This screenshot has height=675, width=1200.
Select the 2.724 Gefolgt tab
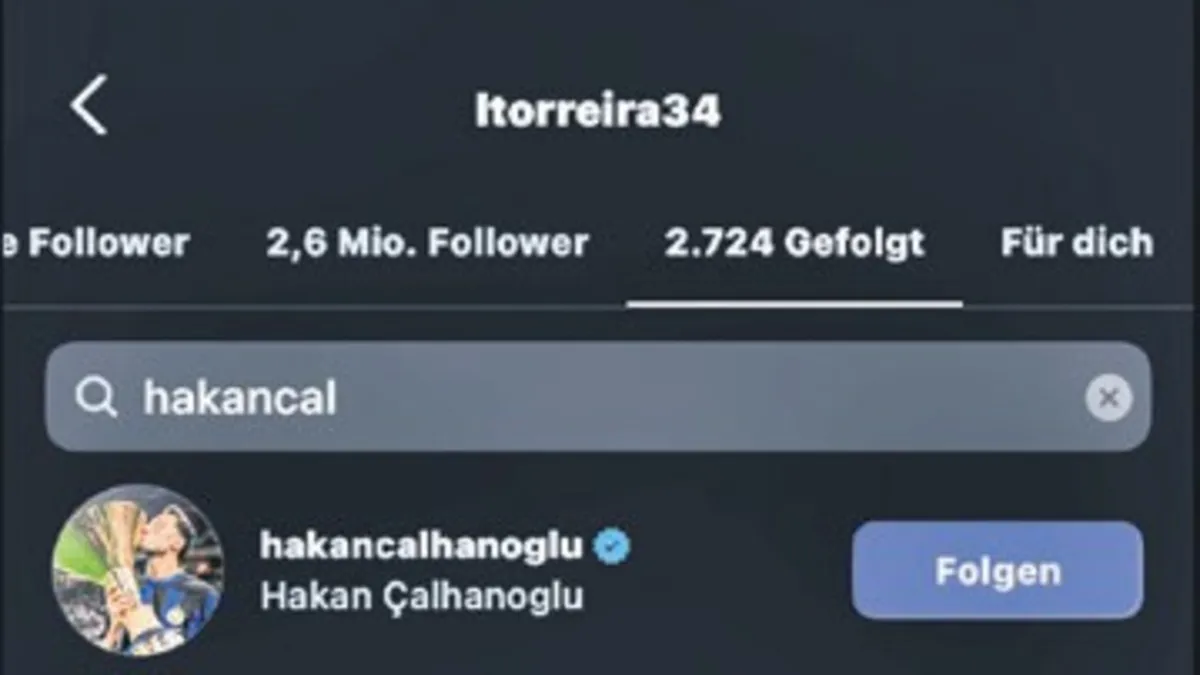pyautogui.click(x=795, y=243)
